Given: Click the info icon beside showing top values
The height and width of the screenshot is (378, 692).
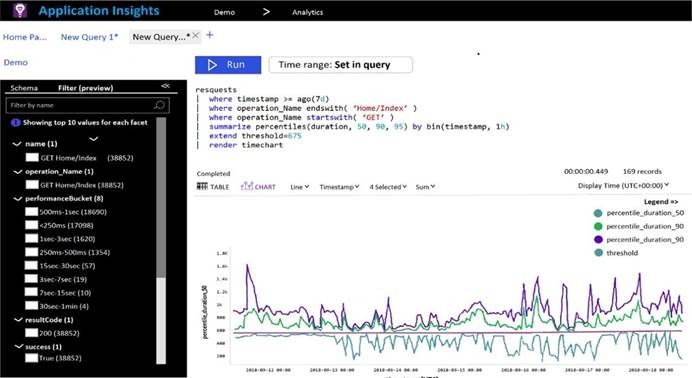Looking at the screenshot, I should click(15, 123).
